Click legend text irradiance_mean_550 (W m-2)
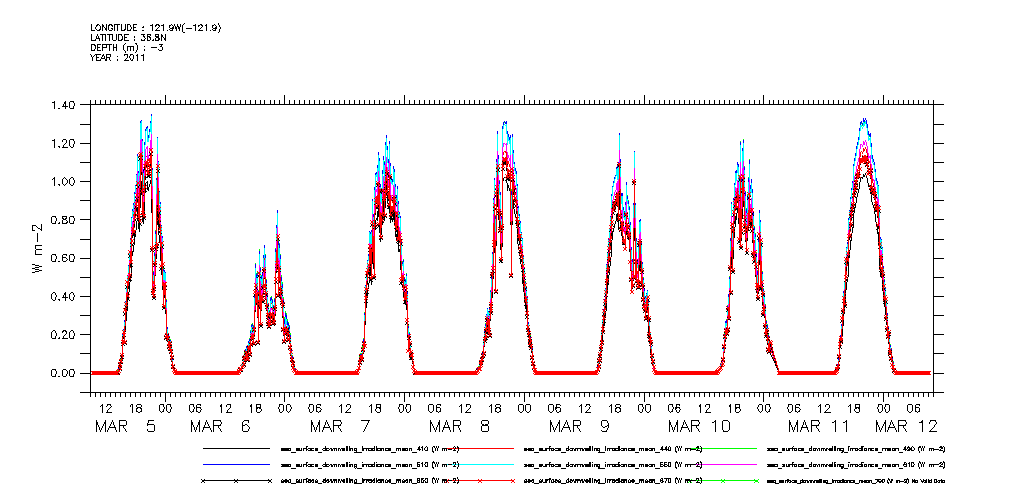The height and width of the screenshot is (504, 1009). (613, 465)
